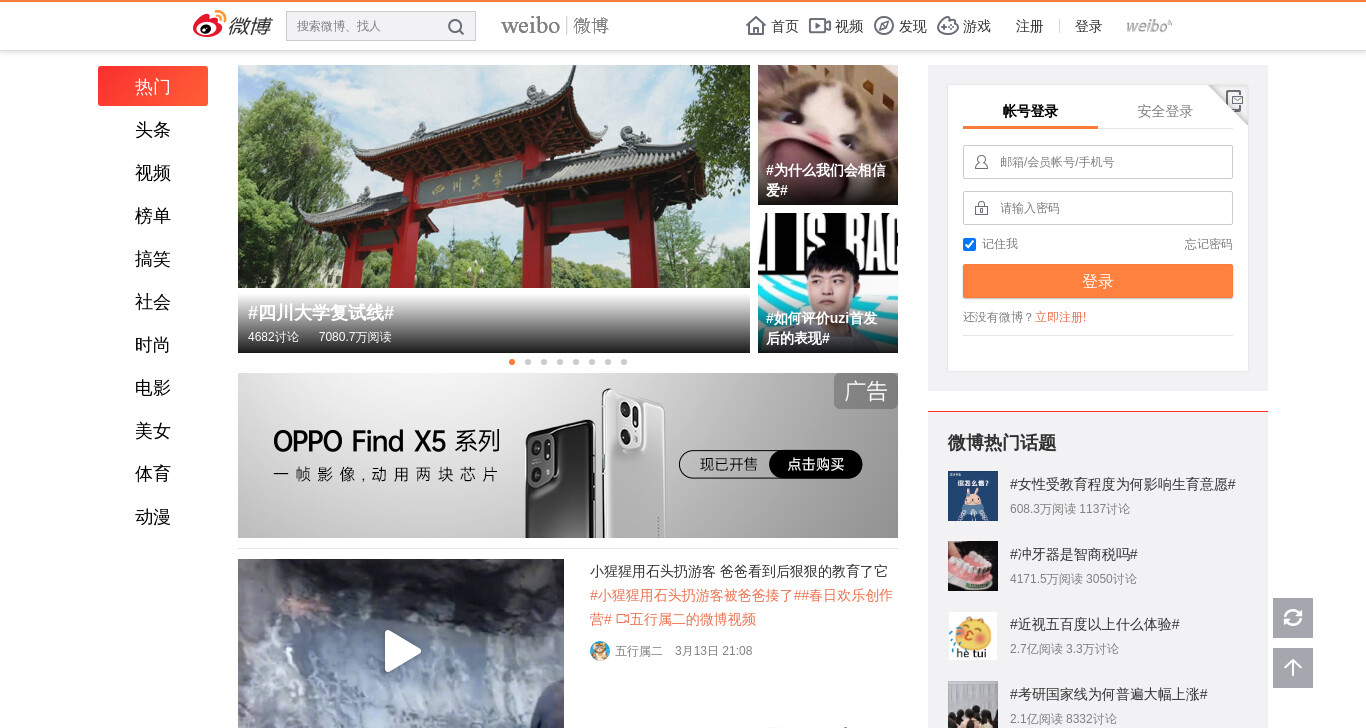Open the 美女 category
This screenshot has height=728, width=1366.
[153, 431]
